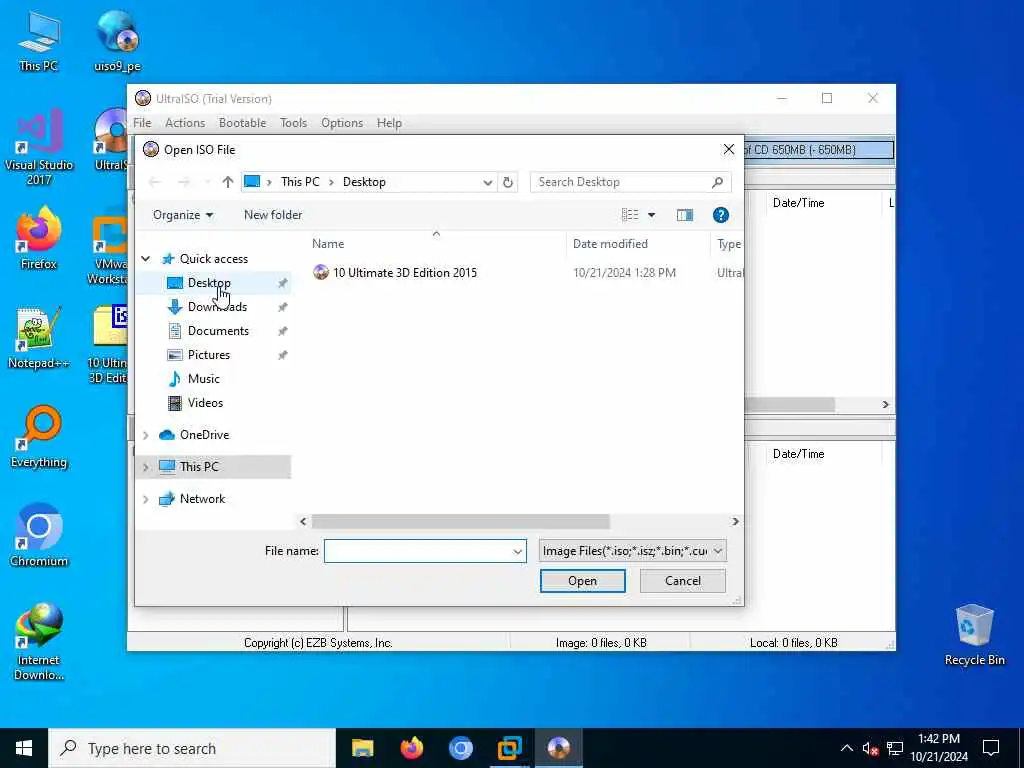Open UltraISO Help menu

click(x=389, y=123)
